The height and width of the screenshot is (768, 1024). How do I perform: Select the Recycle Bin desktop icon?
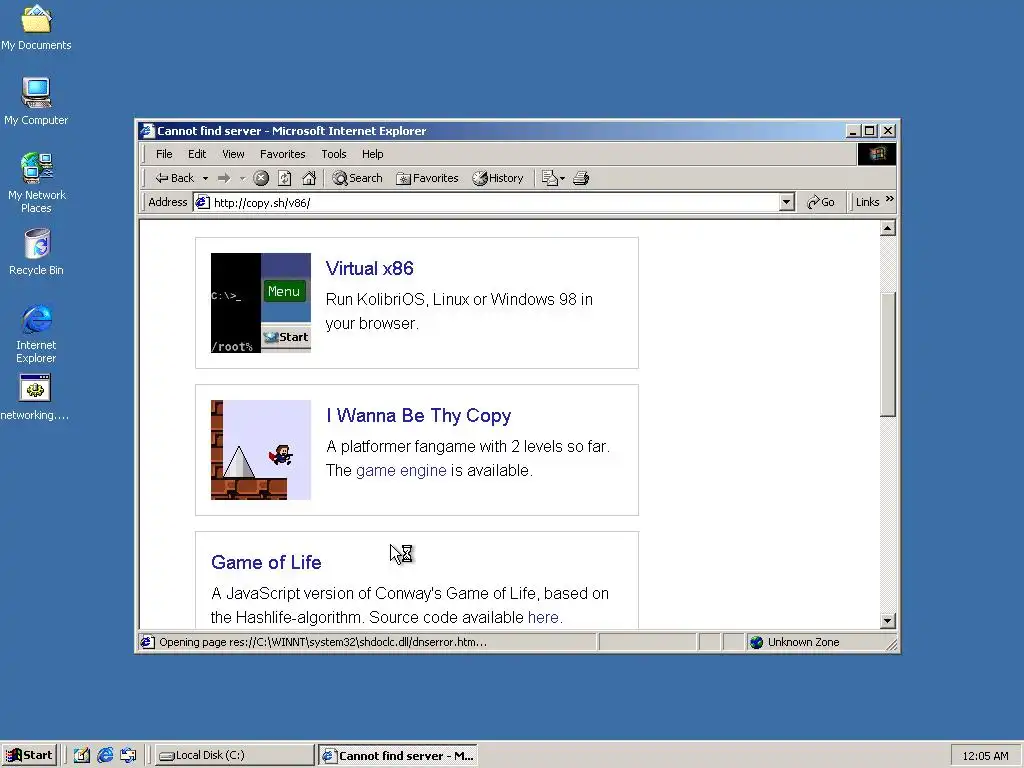pyautogui.click(x=37, y=252)
